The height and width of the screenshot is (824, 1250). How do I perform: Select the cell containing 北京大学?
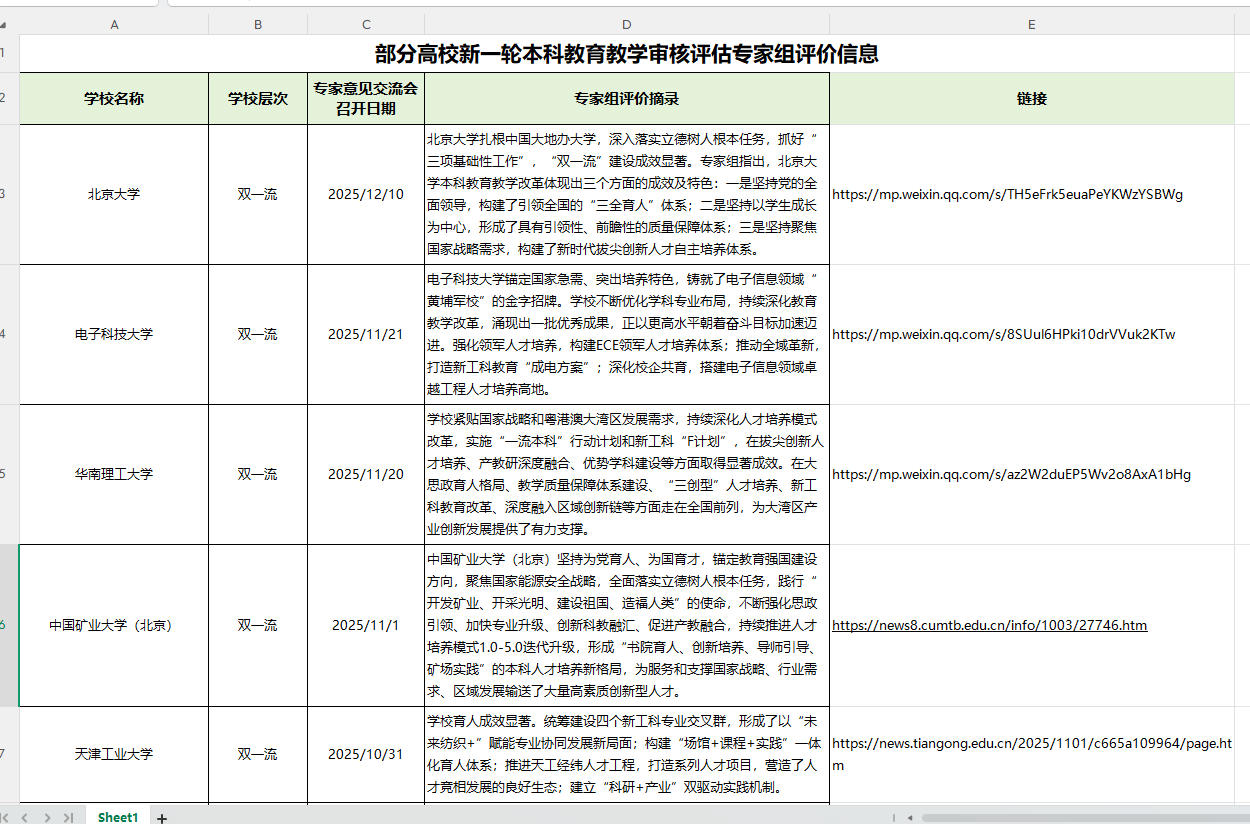click(x=113, y=194)
